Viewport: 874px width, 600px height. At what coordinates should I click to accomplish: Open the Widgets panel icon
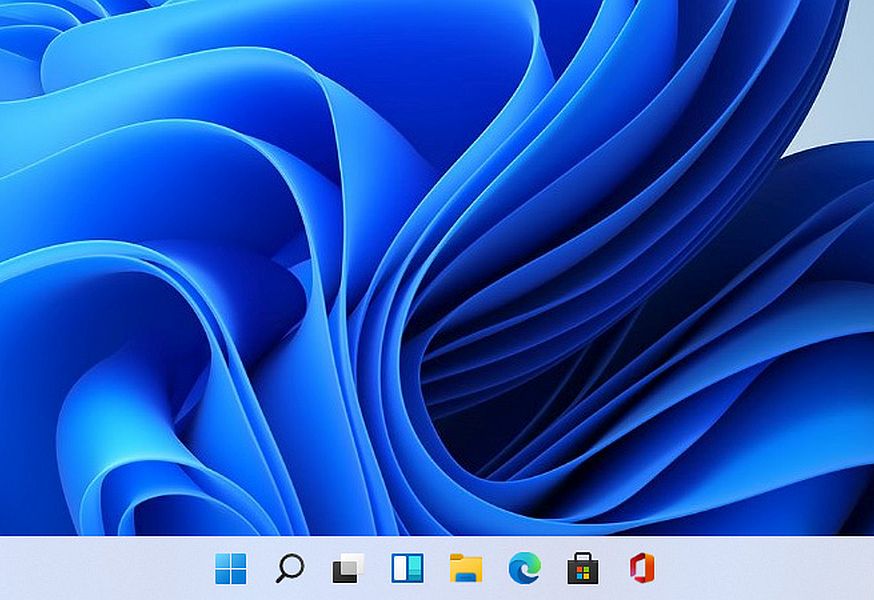coord(407,568)
